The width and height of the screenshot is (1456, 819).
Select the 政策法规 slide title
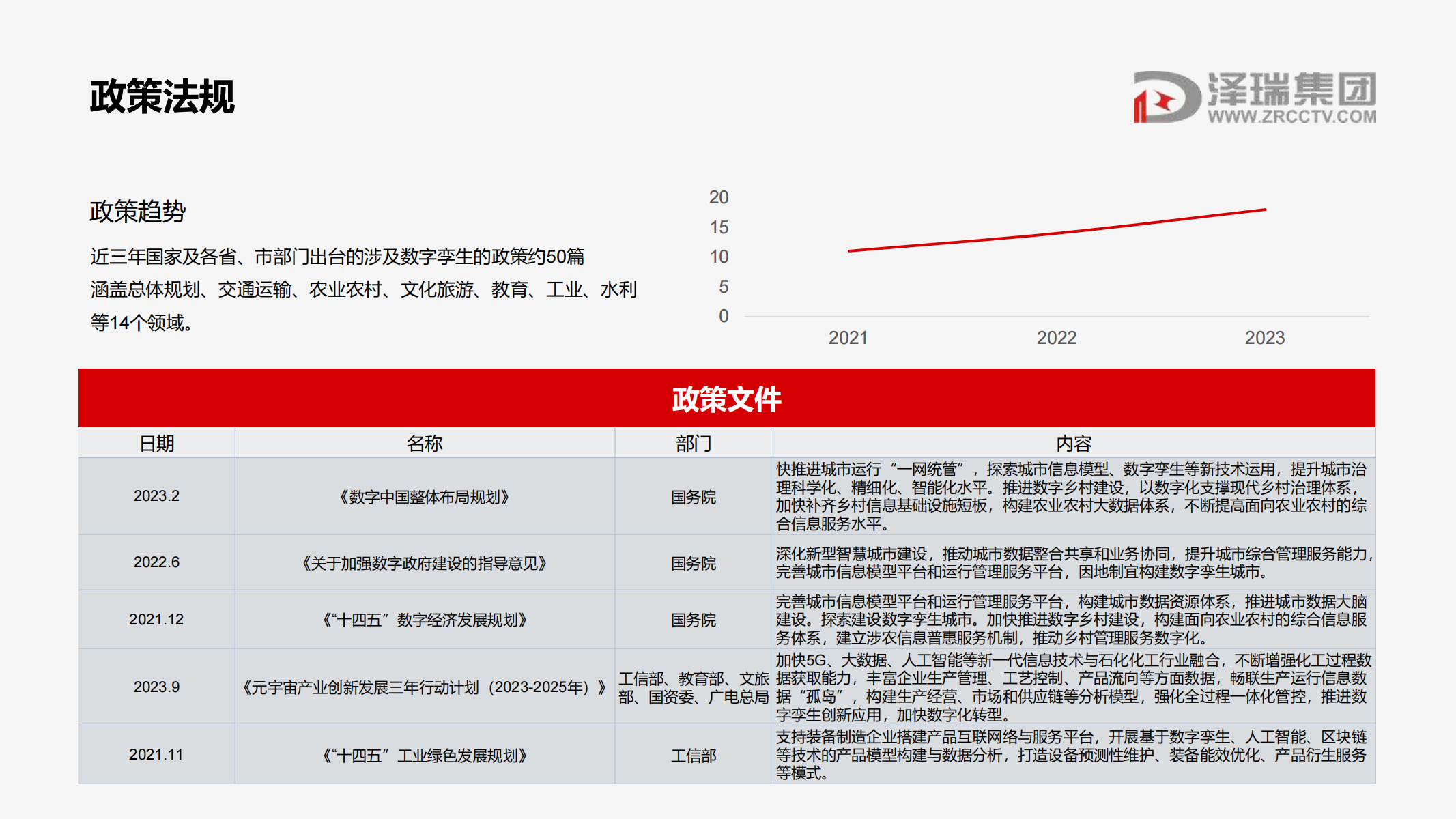tap(162, 96)
